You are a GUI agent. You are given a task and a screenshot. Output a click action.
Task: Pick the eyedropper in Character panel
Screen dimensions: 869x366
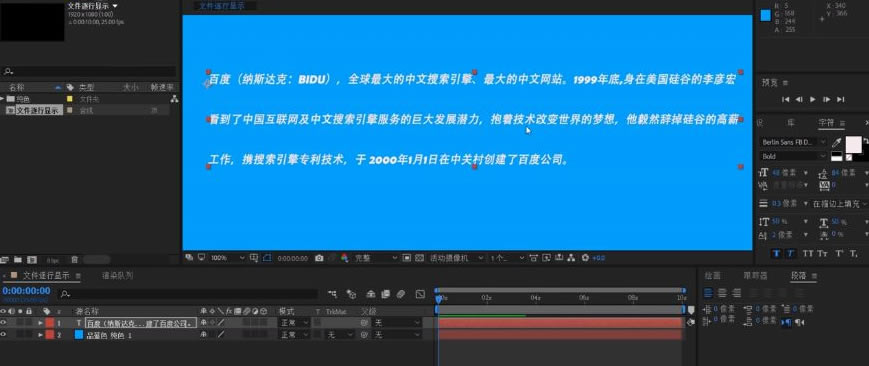coord(837,143)
